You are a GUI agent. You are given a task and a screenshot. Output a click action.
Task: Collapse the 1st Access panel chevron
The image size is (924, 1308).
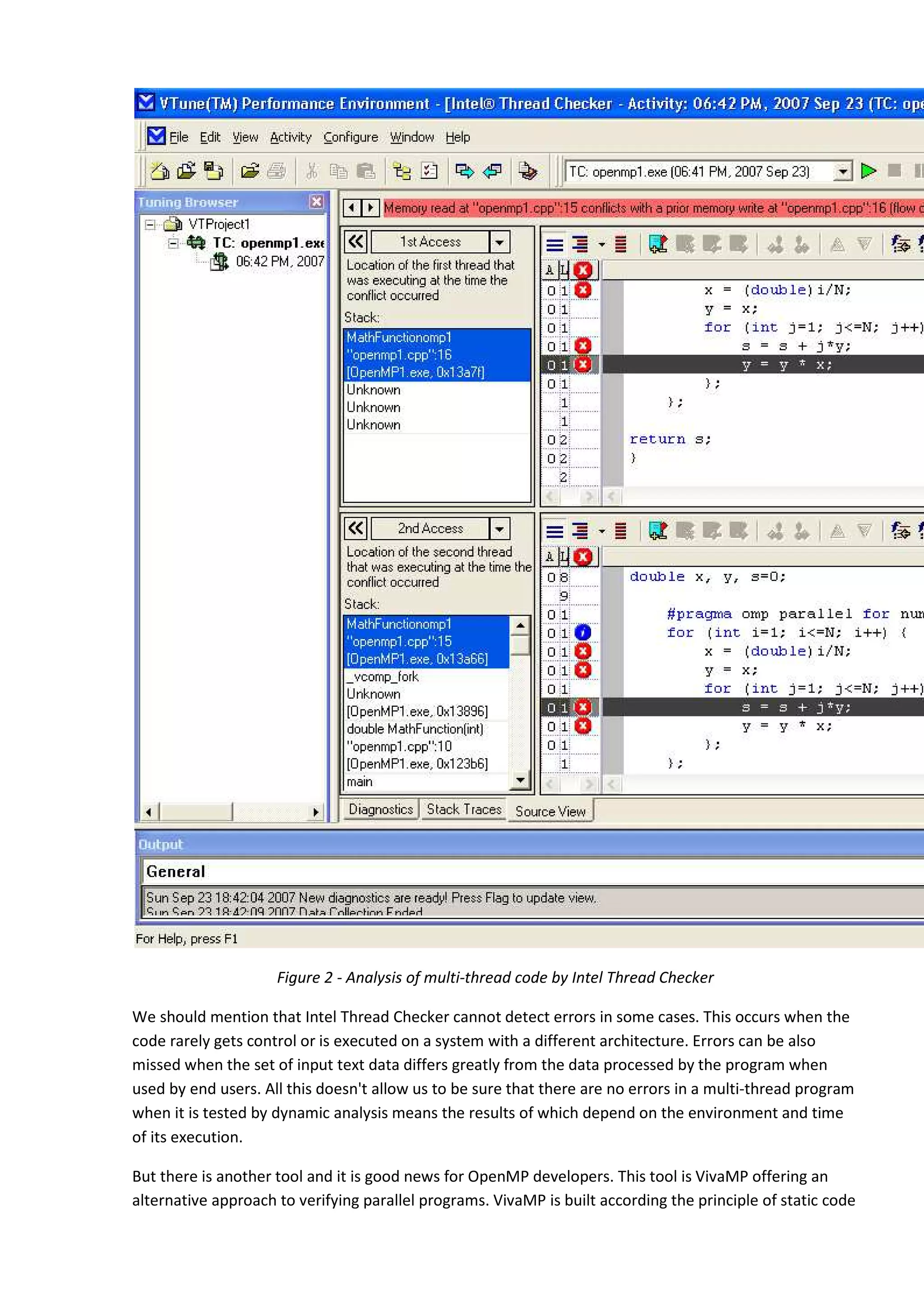(356, 241)
